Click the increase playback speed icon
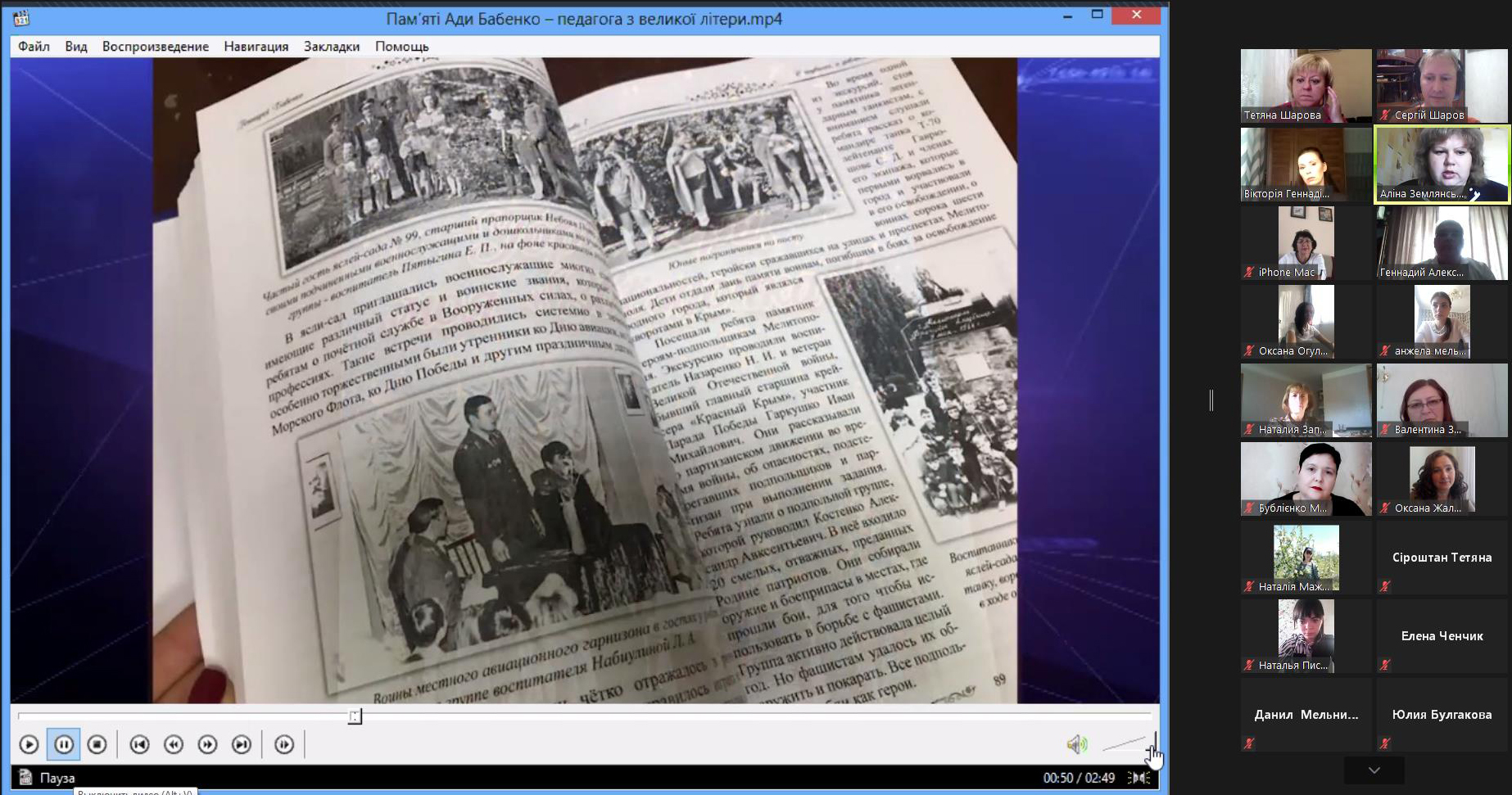This screenshot has height=795, width=1512. click(207, 744)
